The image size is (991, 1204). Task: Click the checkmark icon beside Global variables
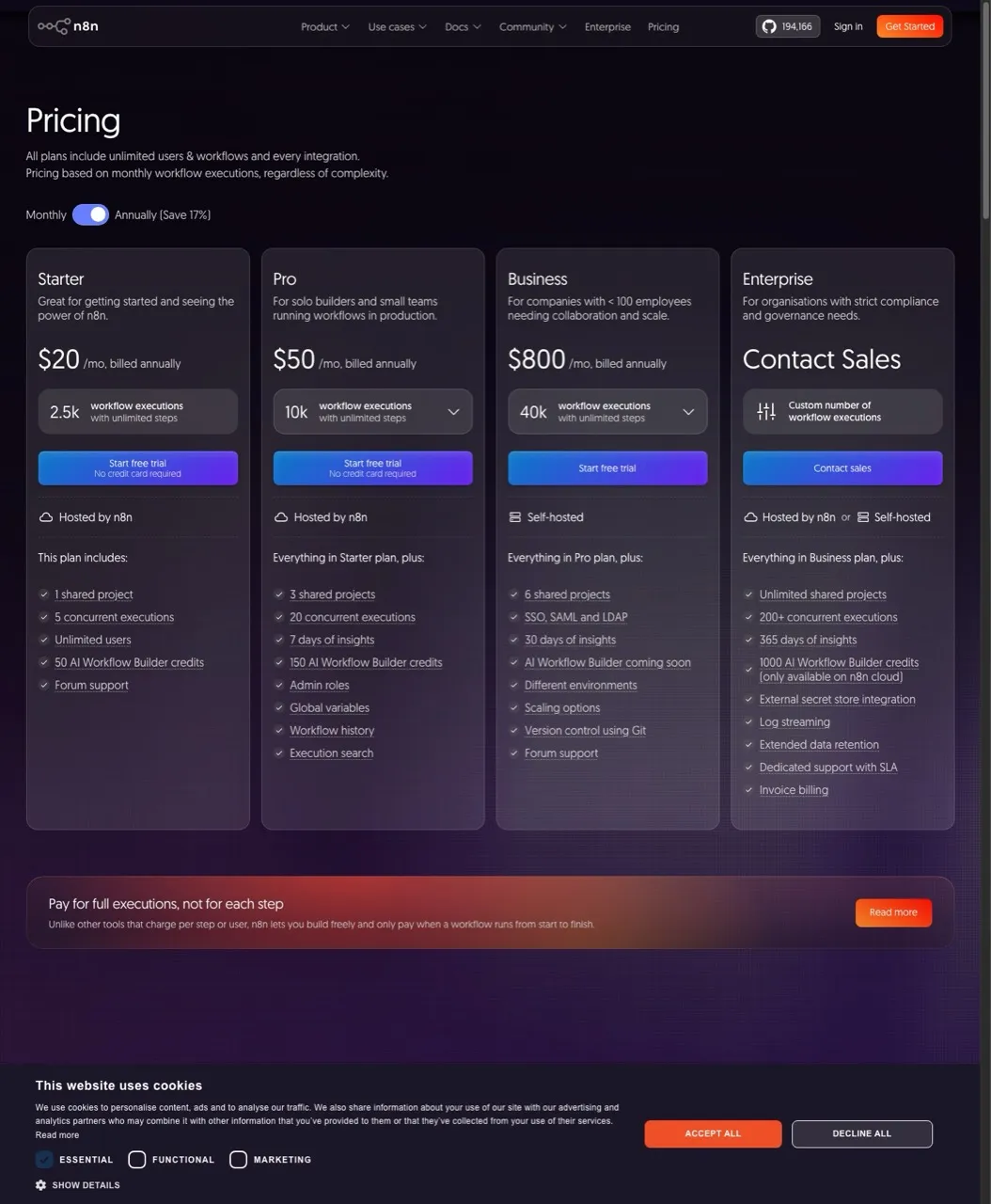click(x=279, y=708)
